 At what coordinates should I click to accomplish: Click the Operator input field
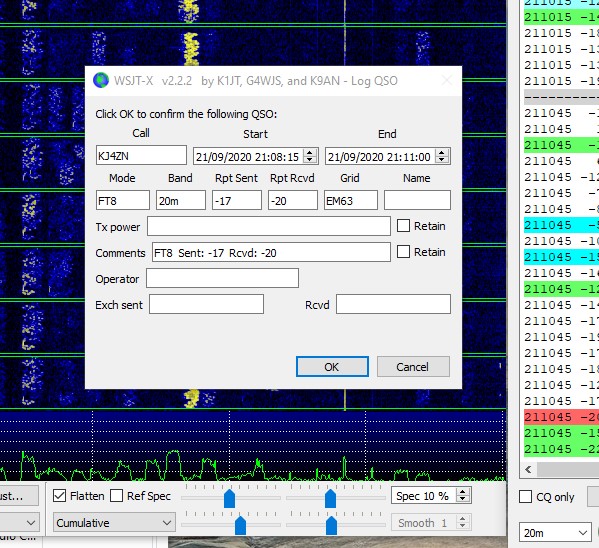pyautogui.click(x=222, y=278)
